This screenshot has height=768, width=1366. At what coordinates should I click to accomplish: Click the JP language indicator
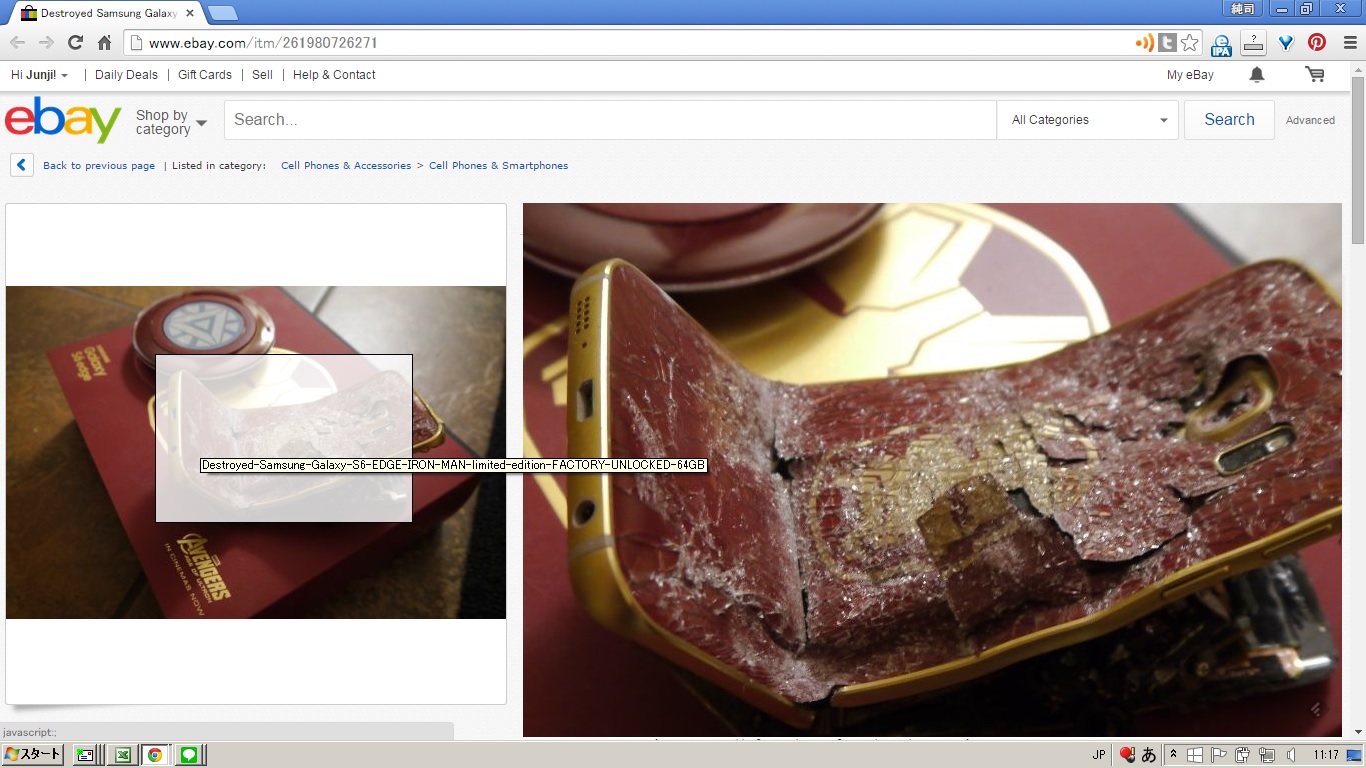click(1099, 755)
